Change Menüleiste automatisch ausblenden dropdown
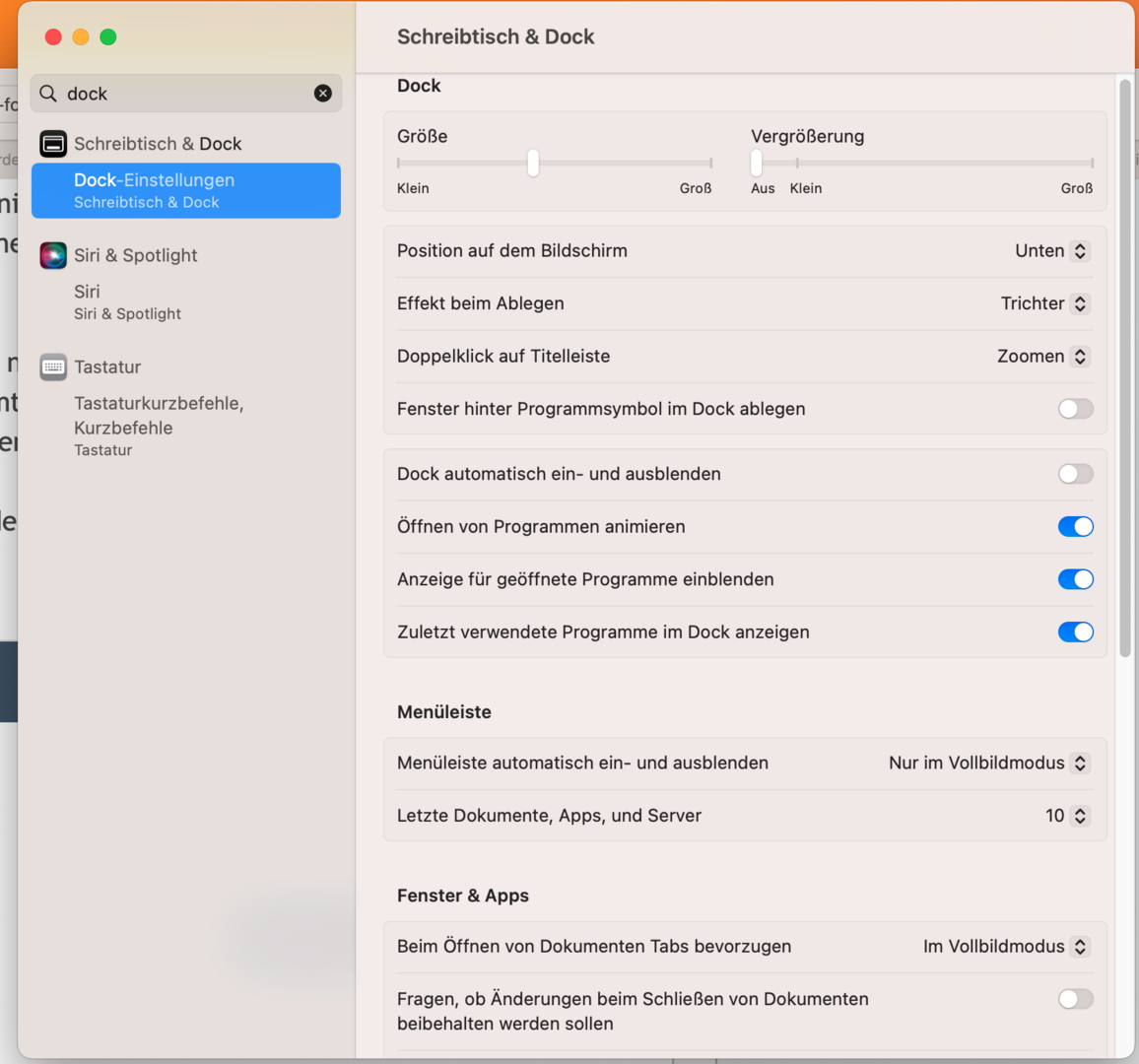This screenshot has height=1064, width=1139. [988, 764]
